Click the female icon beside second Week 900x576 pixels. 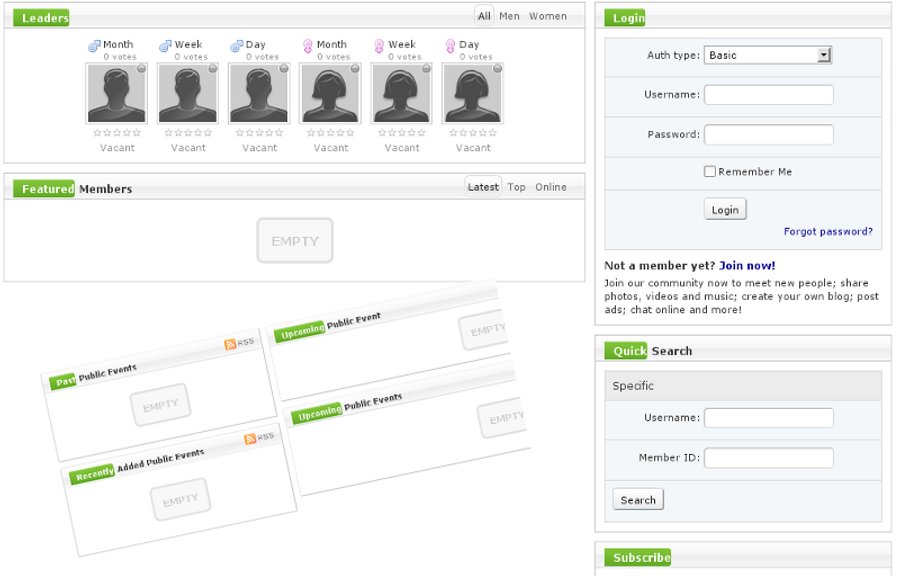(x=379, y=46)
